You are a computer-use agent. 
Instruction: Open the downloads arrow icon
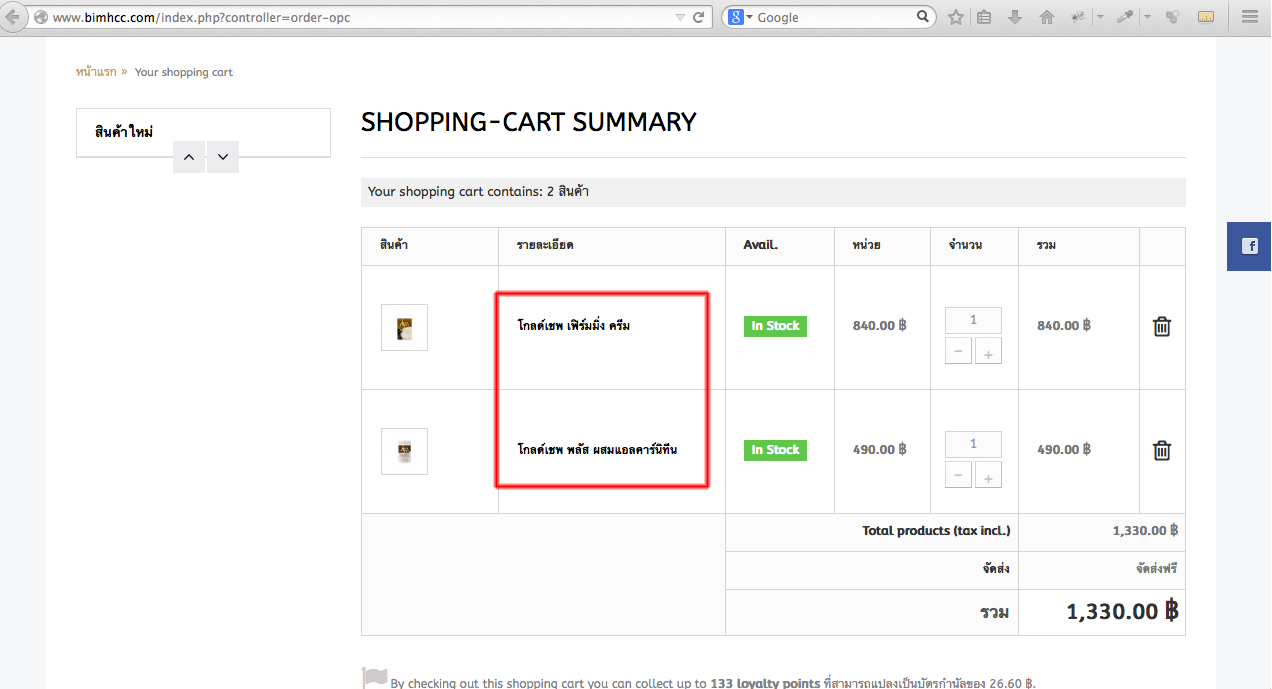pyautogui.click(x=1015, y=17)
